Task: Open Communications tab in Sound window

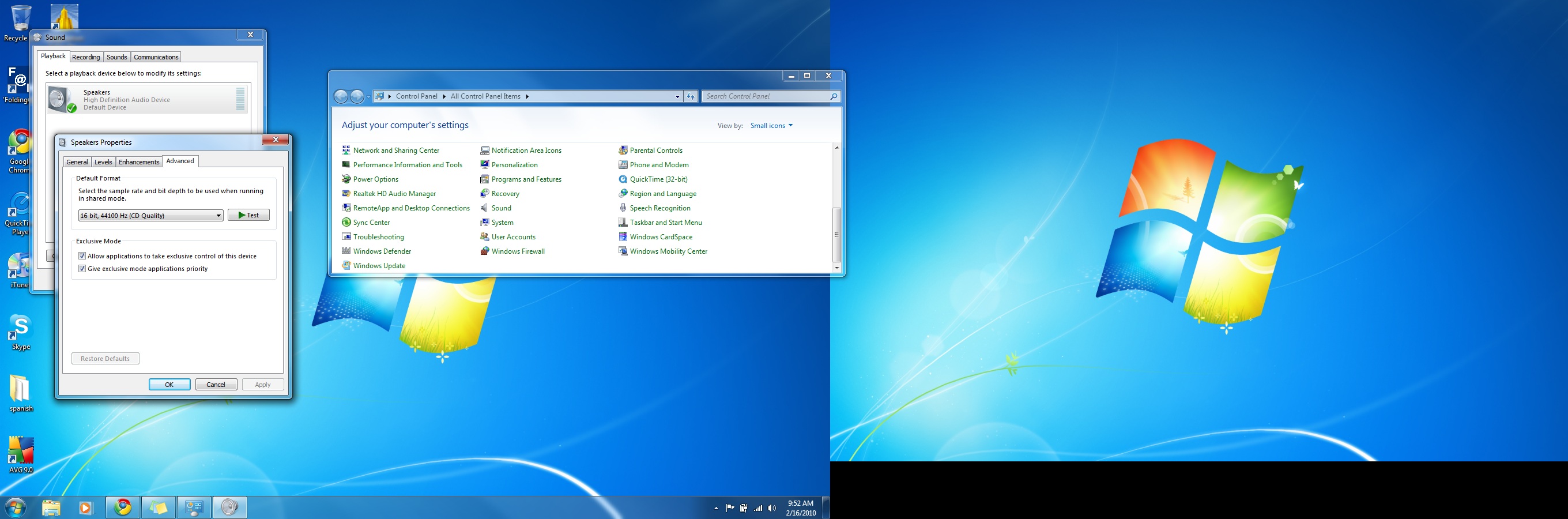Action: tap(156, 57)
